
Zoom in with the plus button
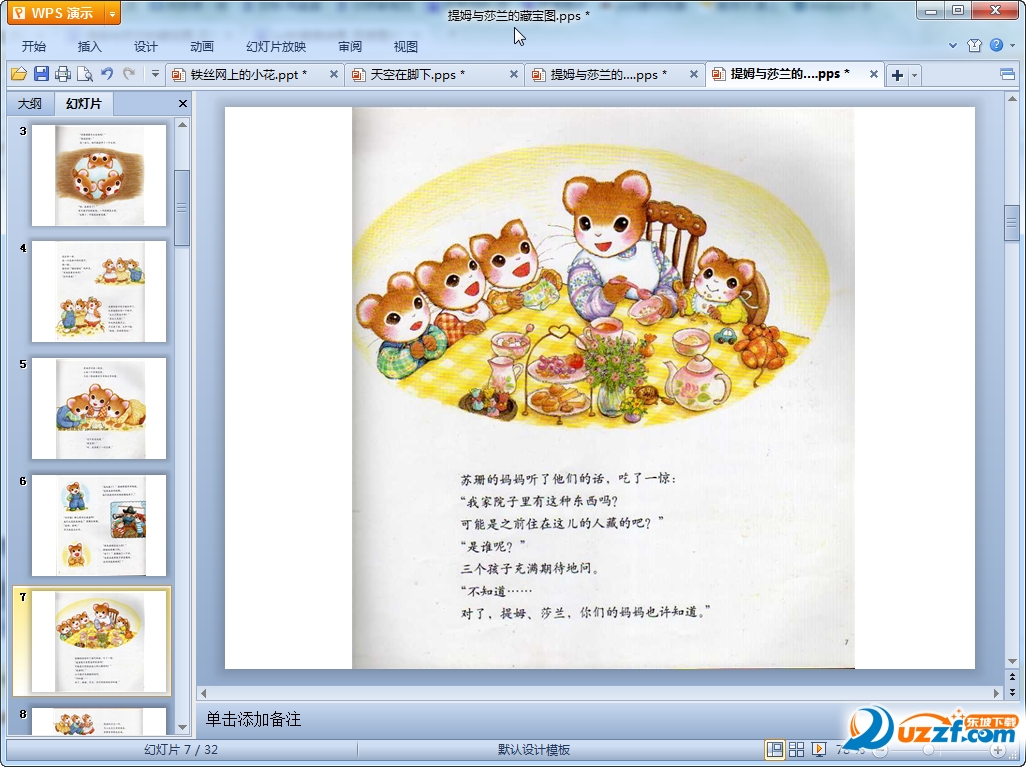[997, 750]
